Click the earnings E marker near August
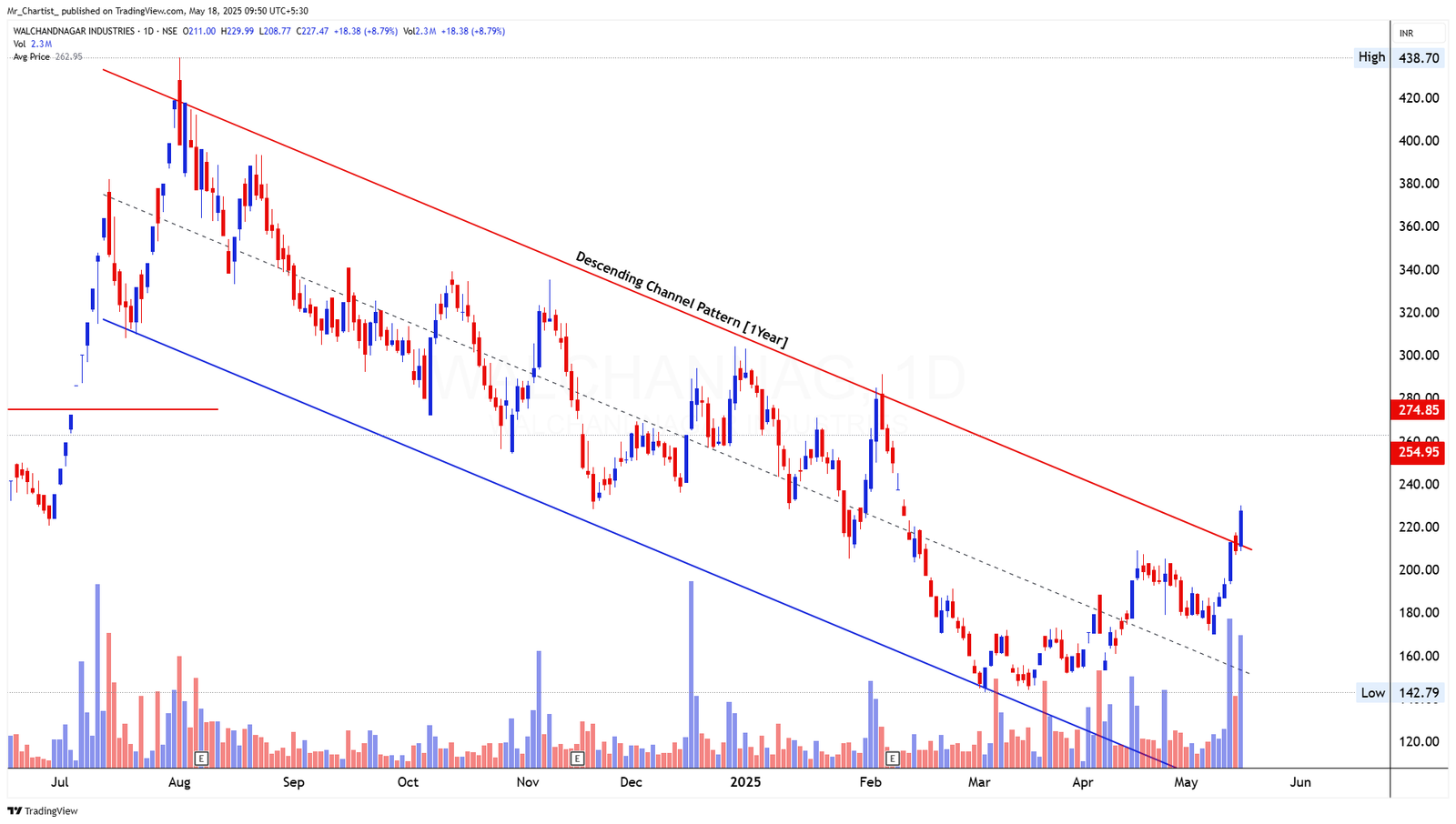This screenshot has height=824, width=1456. 202,758
